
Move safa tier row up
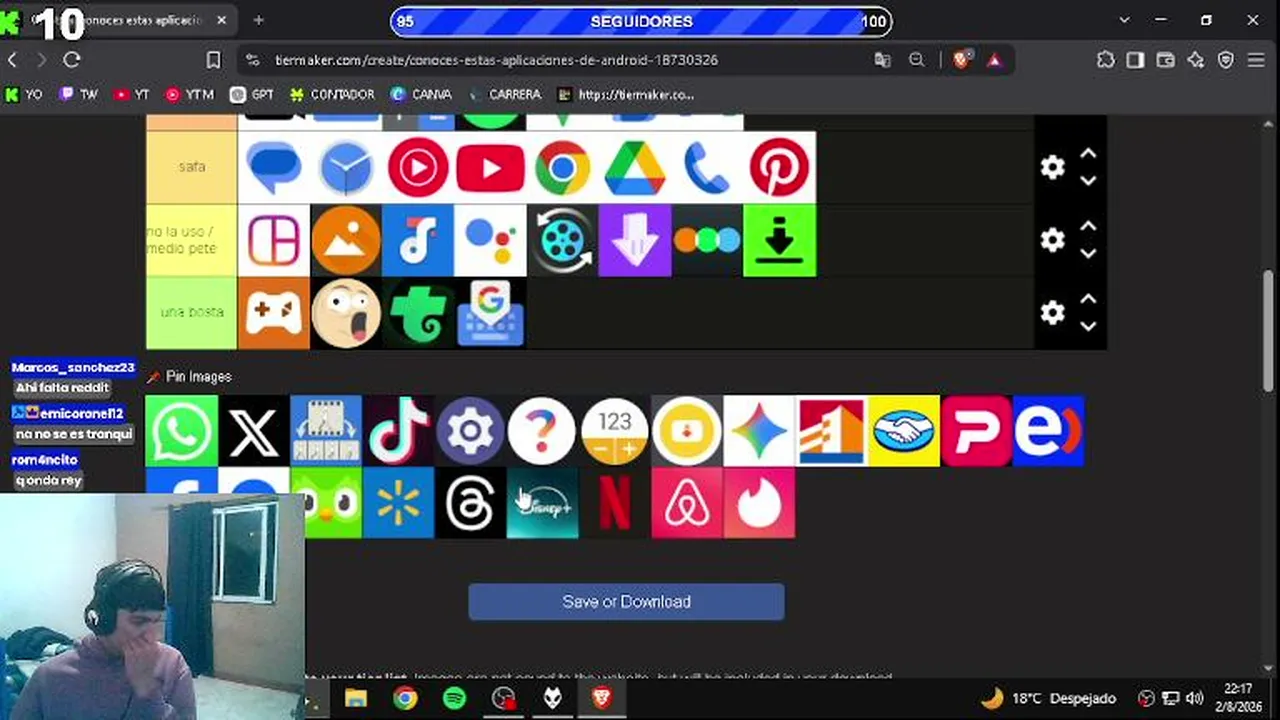tap(1088, 154)
